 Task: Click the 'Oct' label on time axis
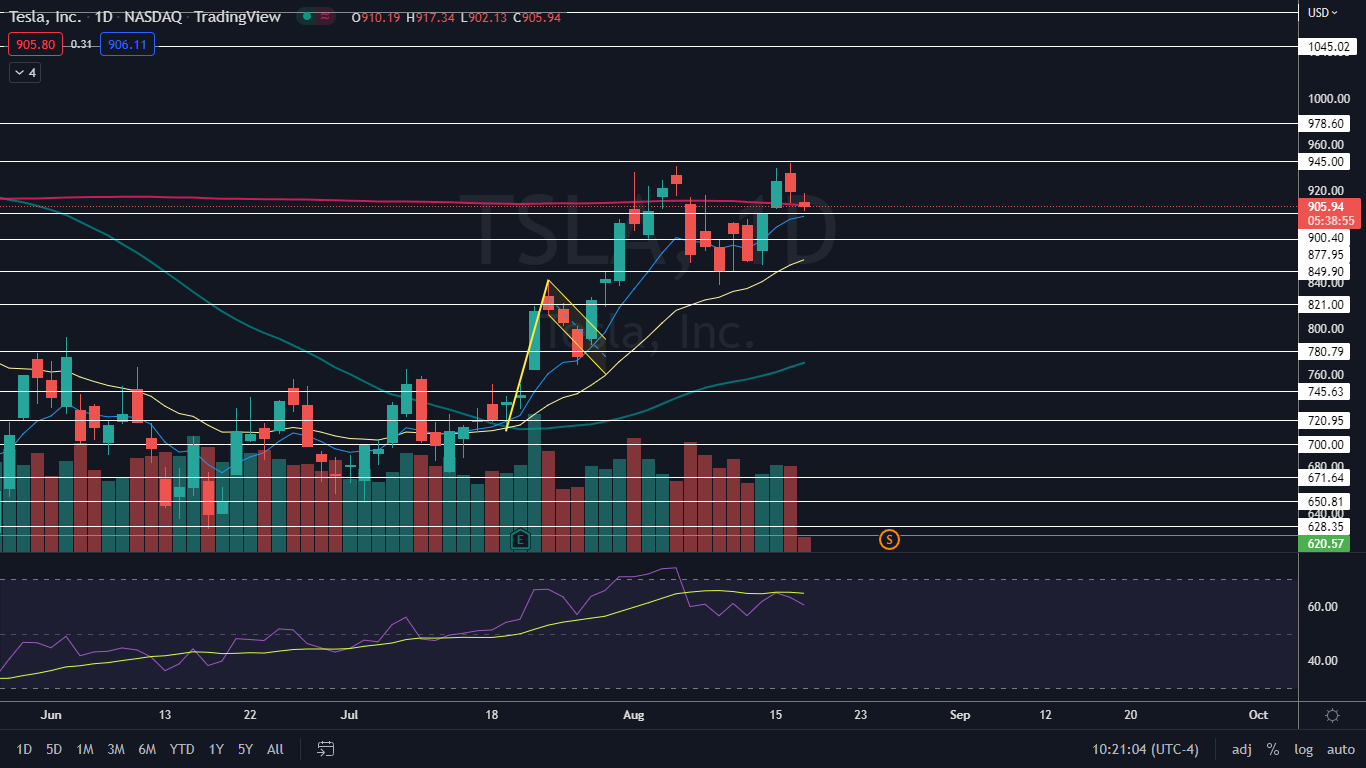pos(1258,715)
